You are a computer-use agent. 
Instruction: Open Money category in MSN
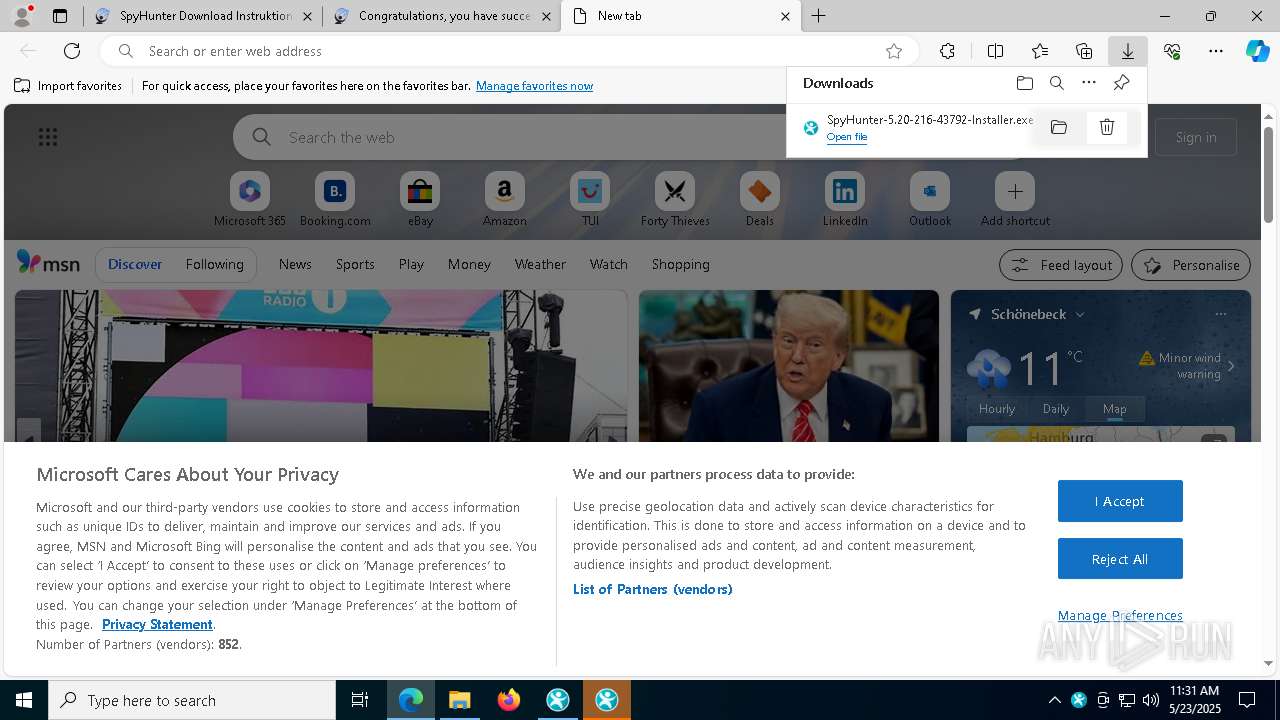point(469,264)
